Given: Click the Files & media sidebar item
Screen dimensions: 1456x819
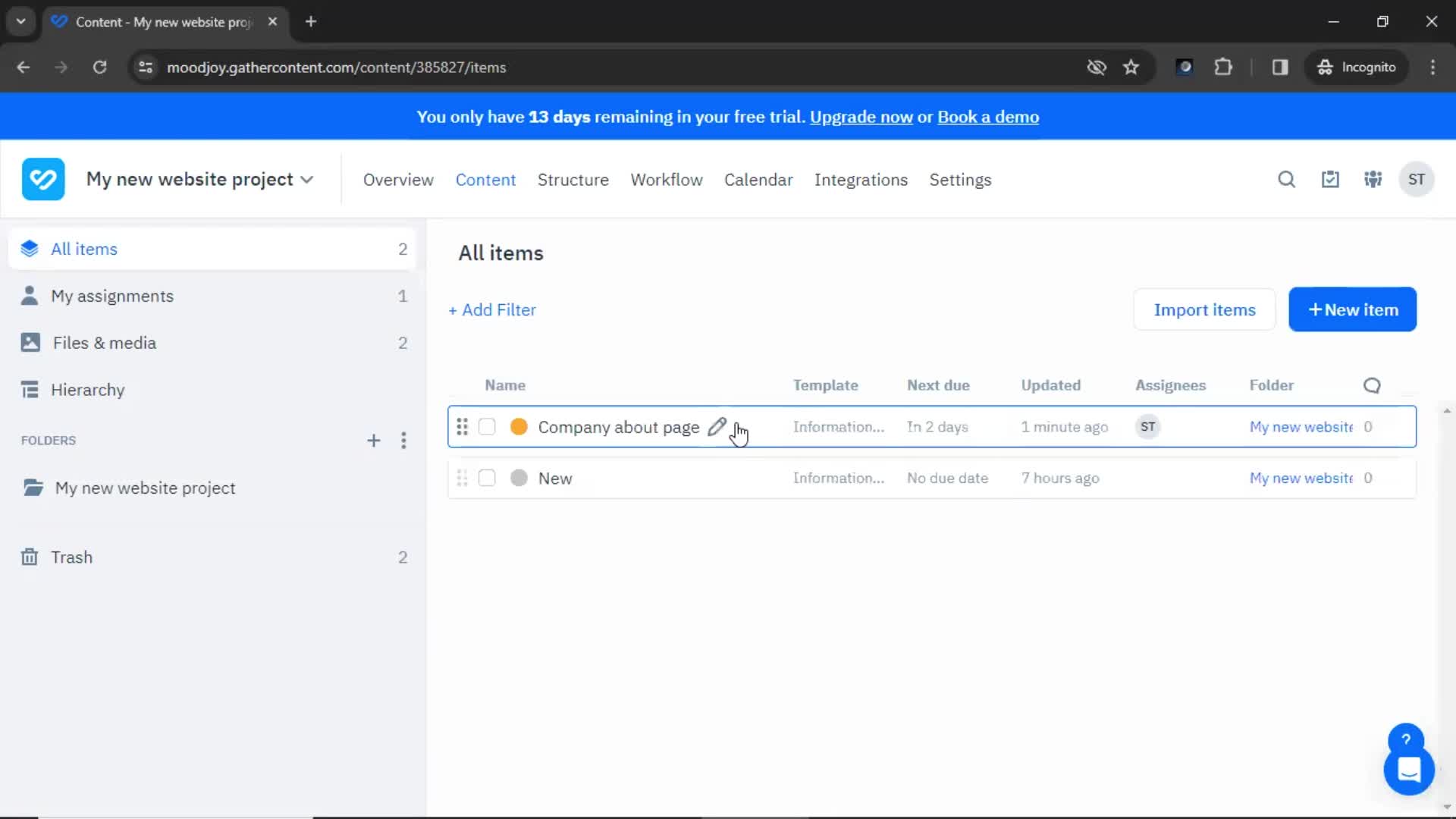Looking at the screenshot, I should 104,343.
